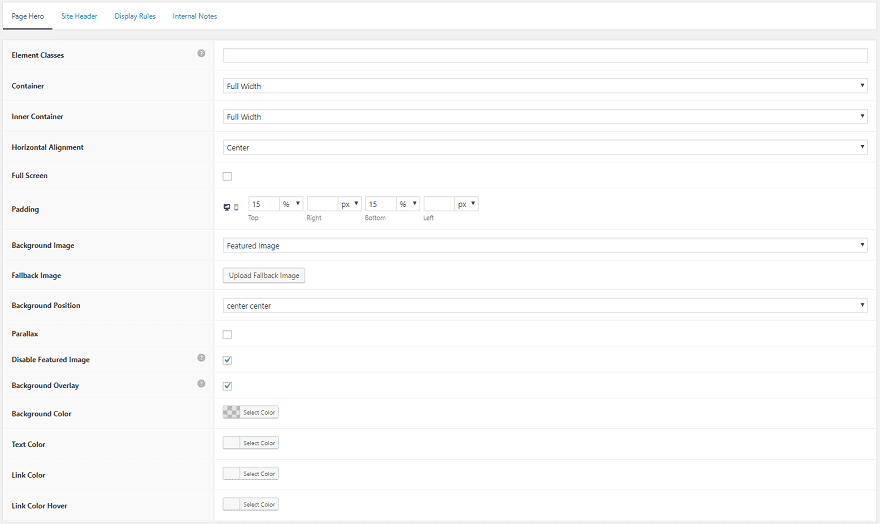This screenshot has height=524, width=880.
Task: Click help icon next to Element Classes
Action: 201,54
